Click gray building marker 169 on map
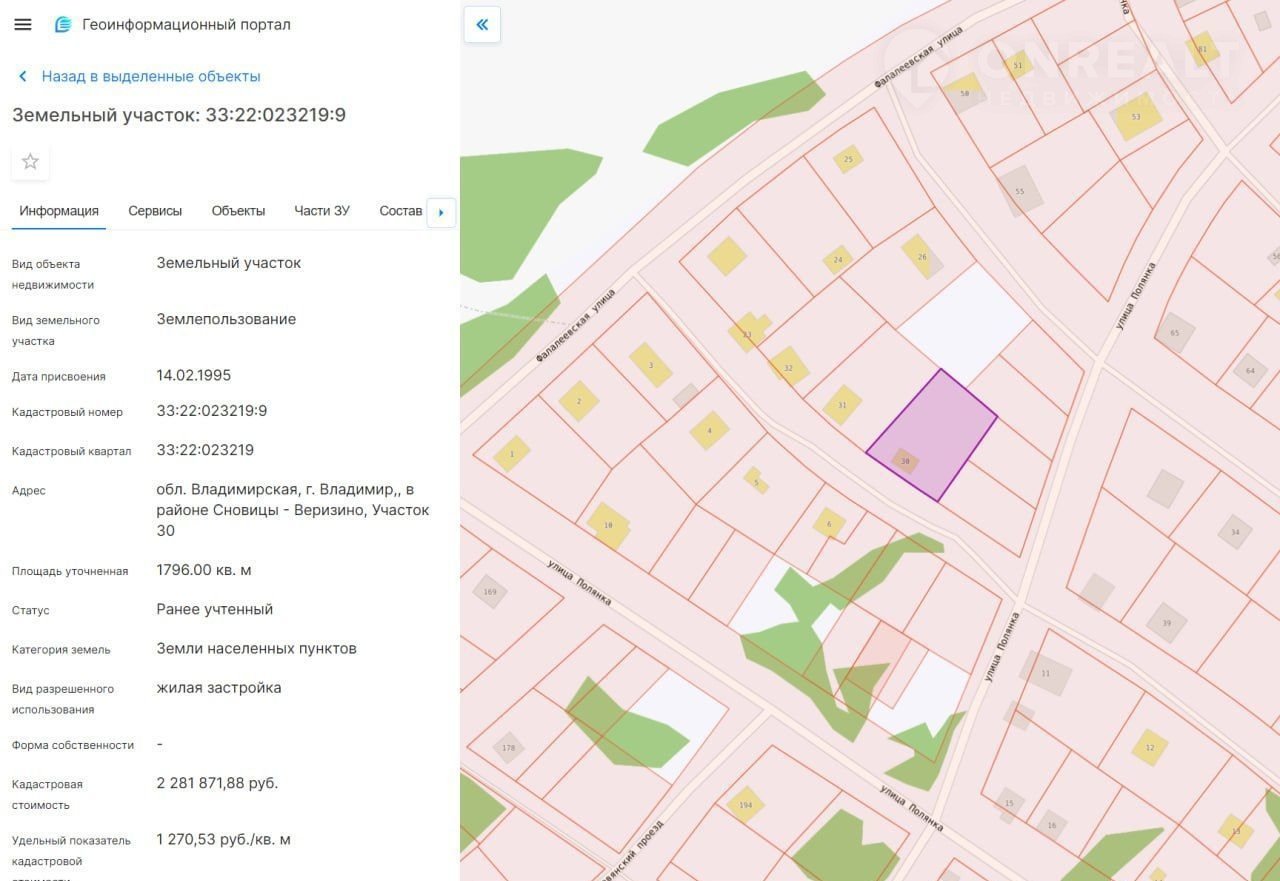The width and height of the screenshot is (1280, 881). click(489, 592)
